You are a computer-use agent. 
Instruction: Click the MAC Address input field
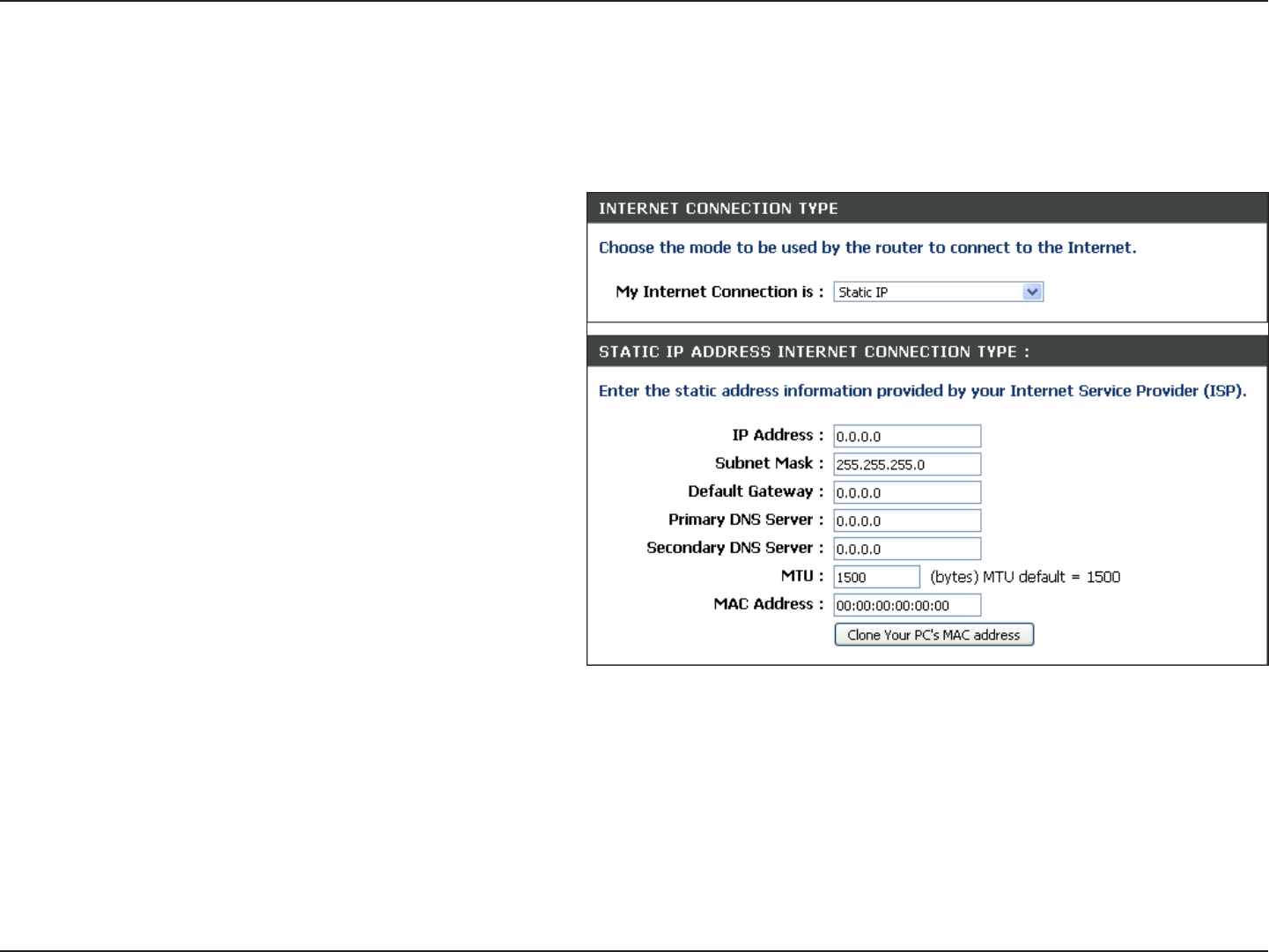pyautogui.click(x=907, y=605)
